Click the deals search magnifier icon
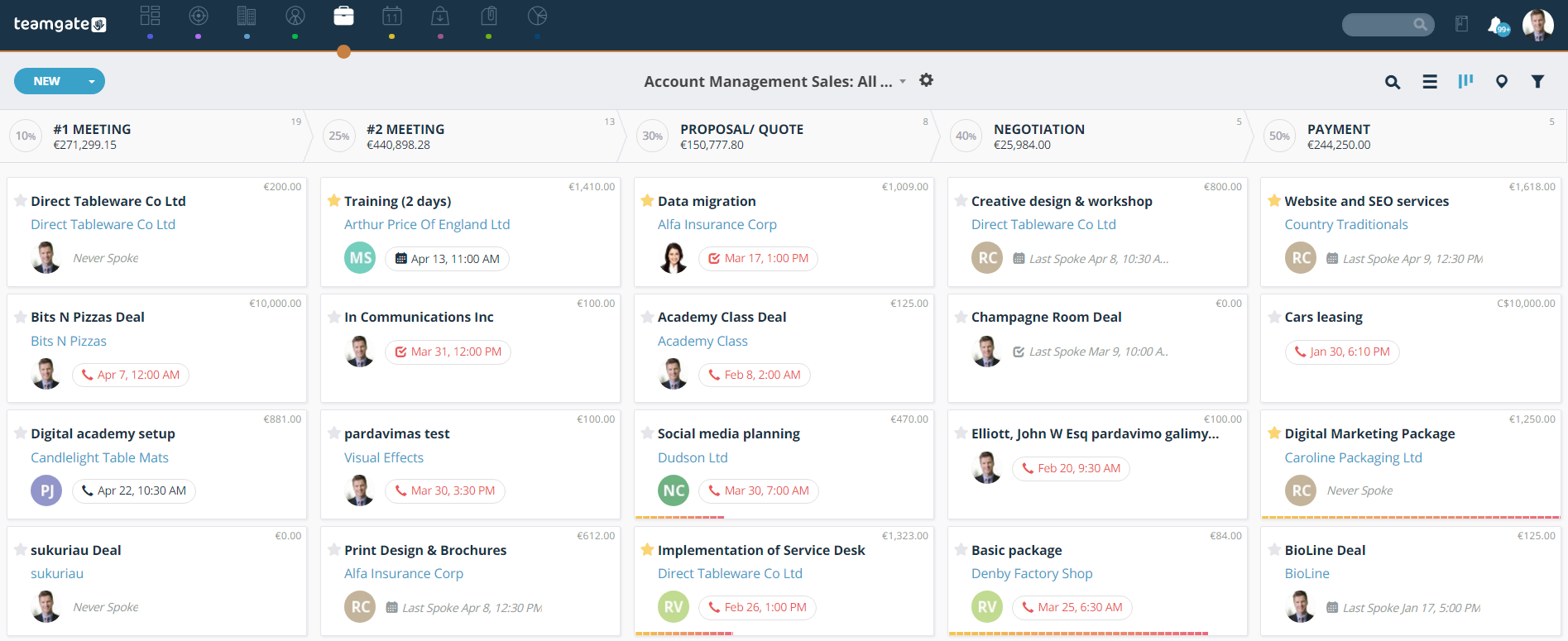Screen dimensions: 1568x641 [1393, 82]
